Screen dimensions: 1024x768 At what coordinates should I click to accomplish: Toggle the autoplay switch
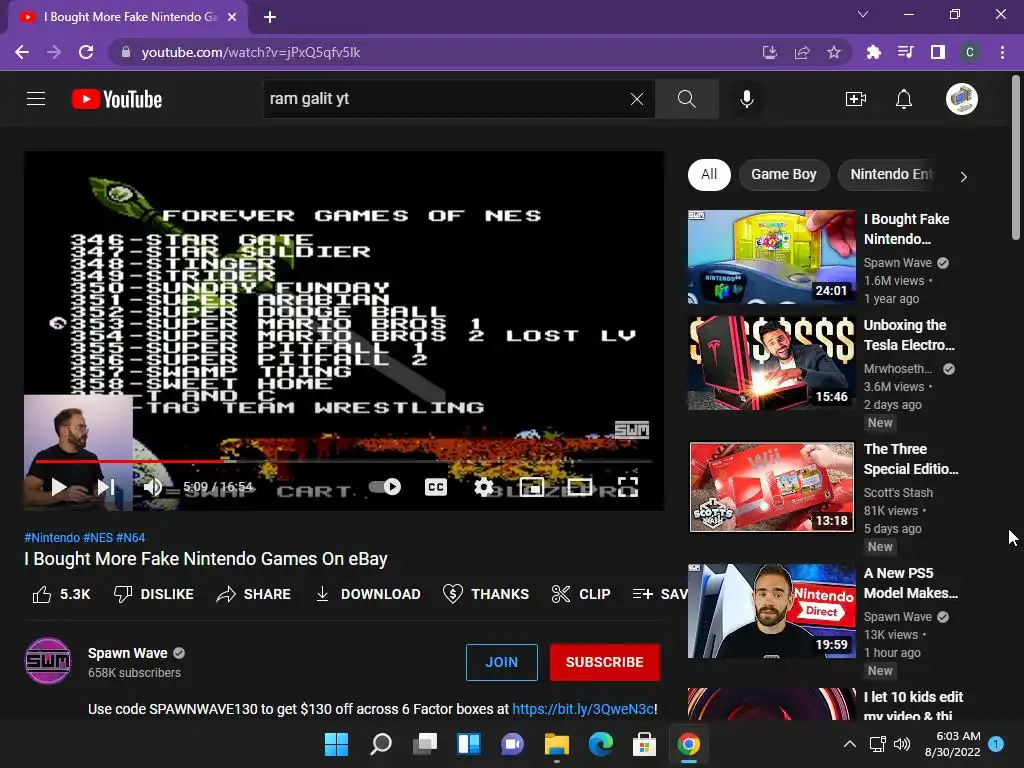[385, 487]
